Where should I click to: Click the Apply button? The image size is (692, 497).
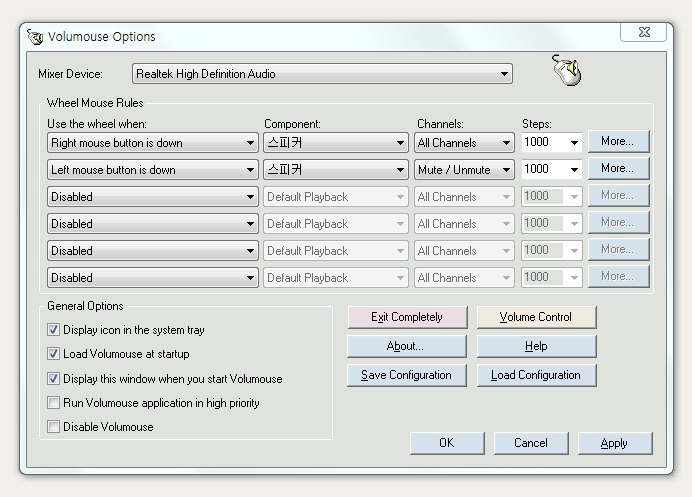615,443
